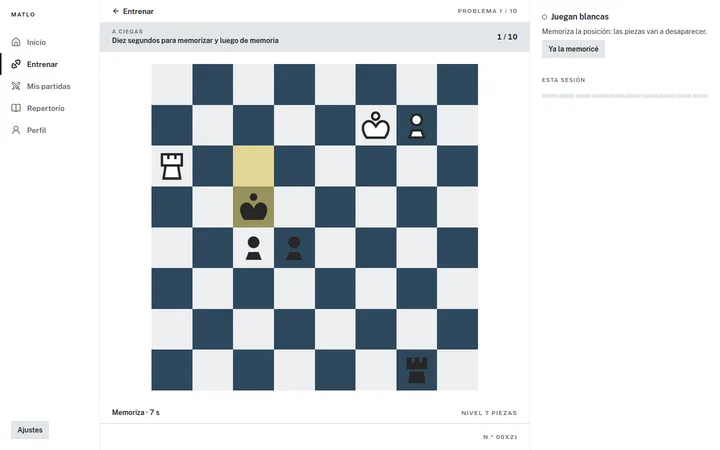
Task: Click 'Memoriza la posición' instruction text
Action: point(624,31)
